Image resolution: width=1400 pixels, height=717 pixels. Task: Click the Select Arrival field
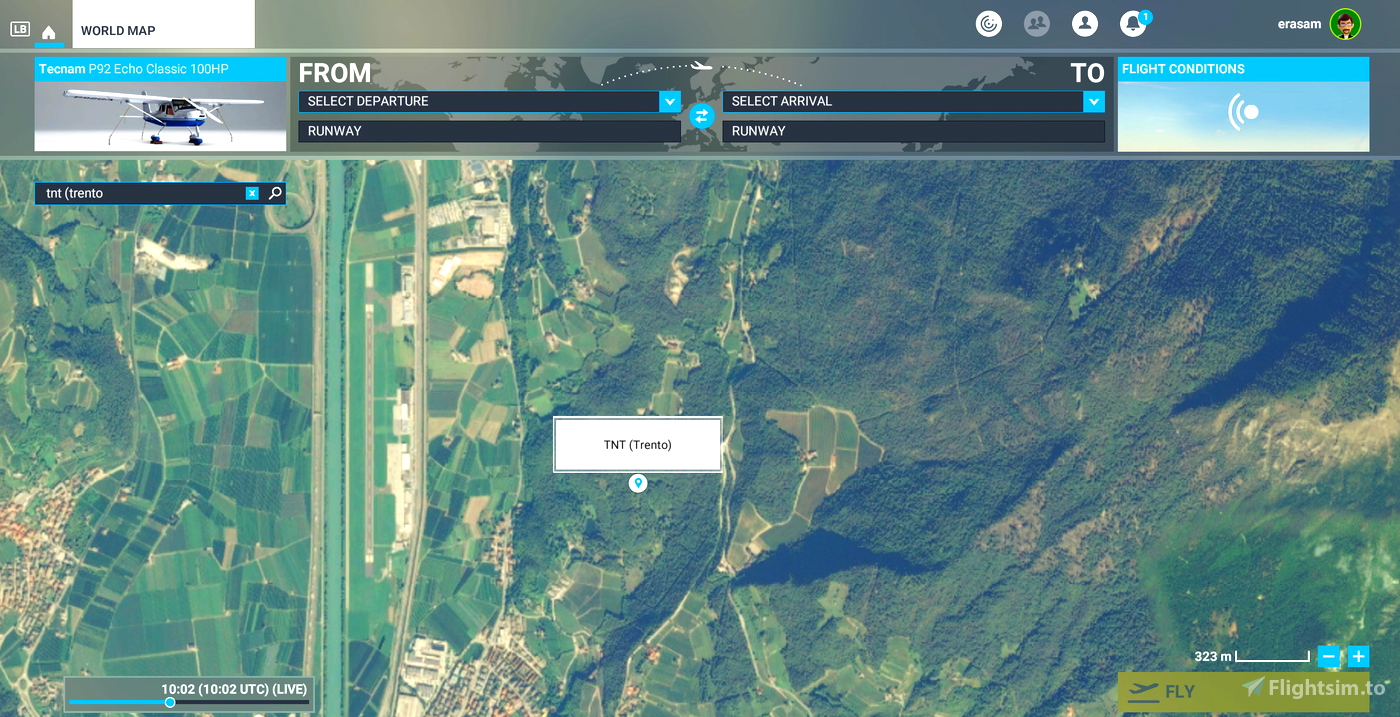[x=903, y=101]
